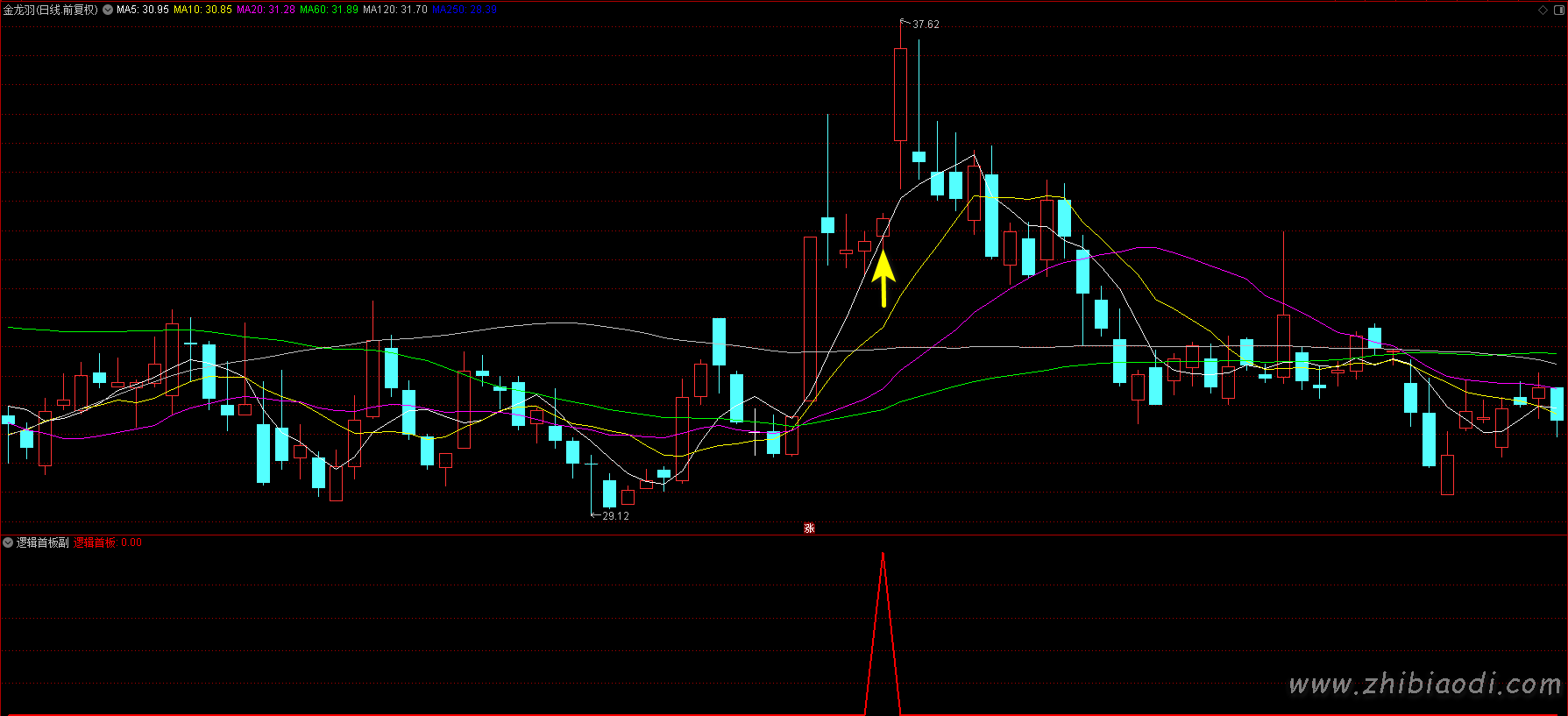1568x716 pixels.
Task: Select the yellow MA10 indicator label
Action: click(x=202, y=10)
